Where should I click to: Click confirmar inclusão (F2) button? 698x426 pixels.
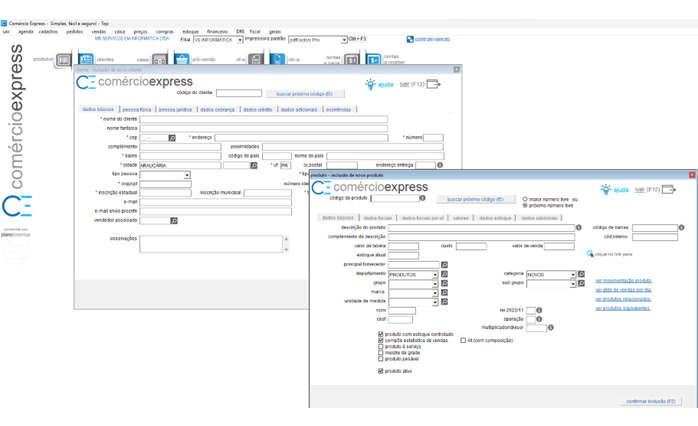(x=651, y=402)
